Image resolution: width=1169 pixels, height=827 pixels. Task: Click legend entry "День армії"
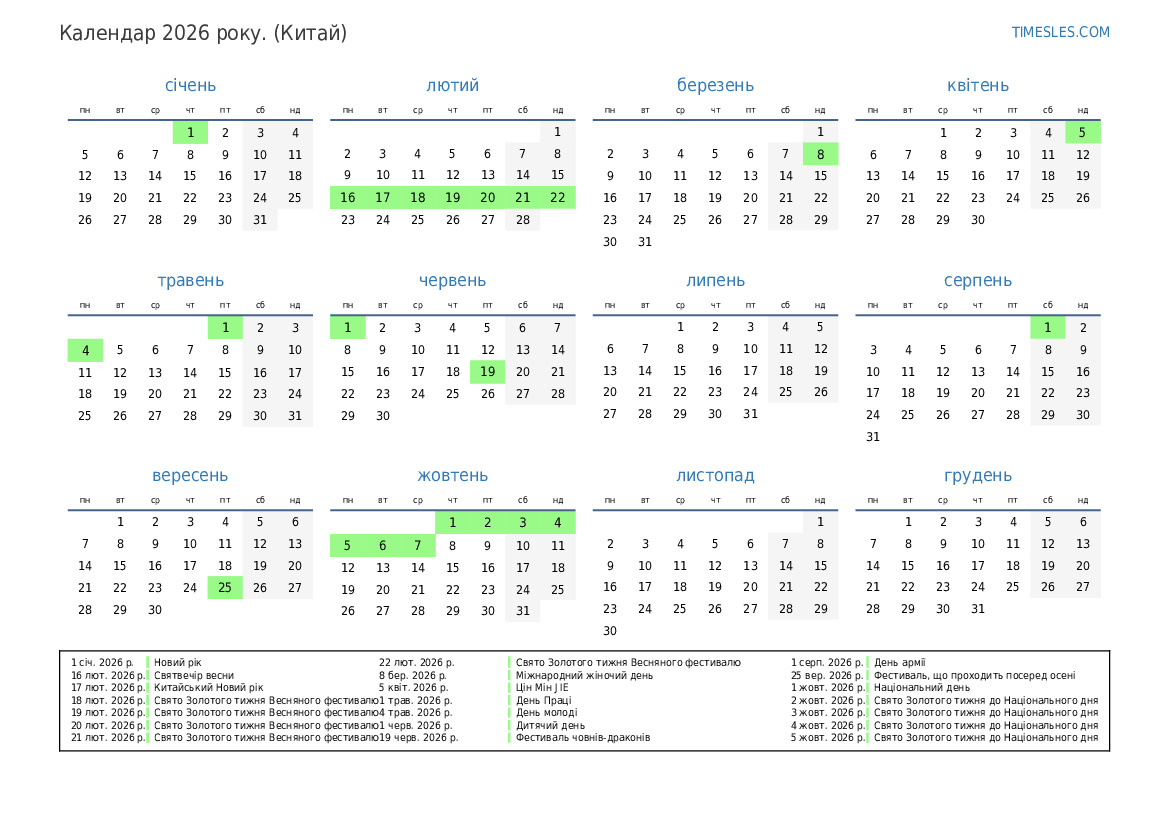click(900, 662)
